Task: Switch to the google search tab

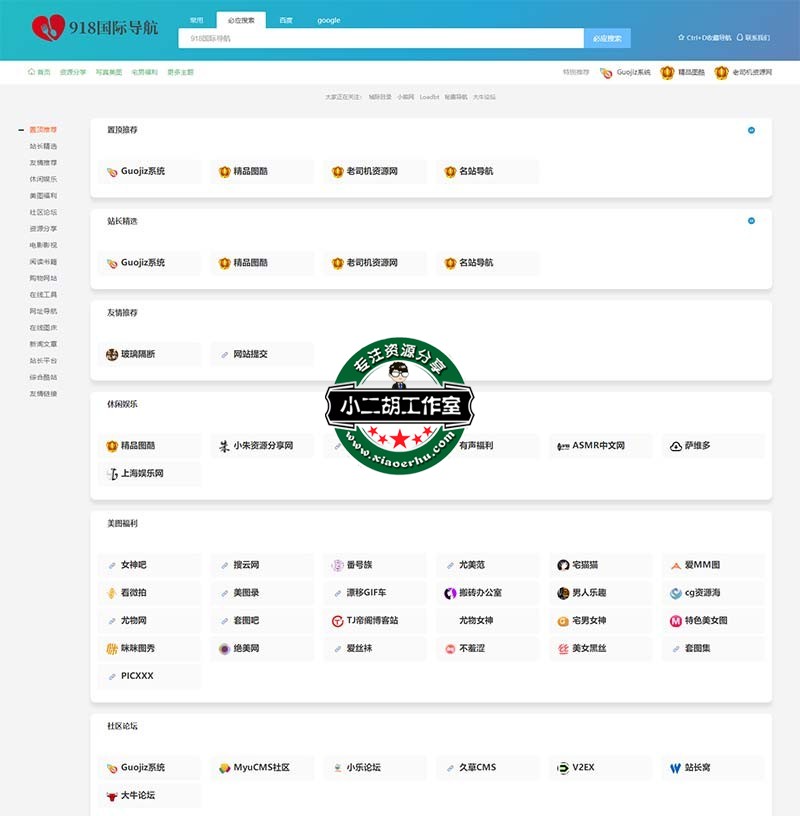Action: [329, 20]
